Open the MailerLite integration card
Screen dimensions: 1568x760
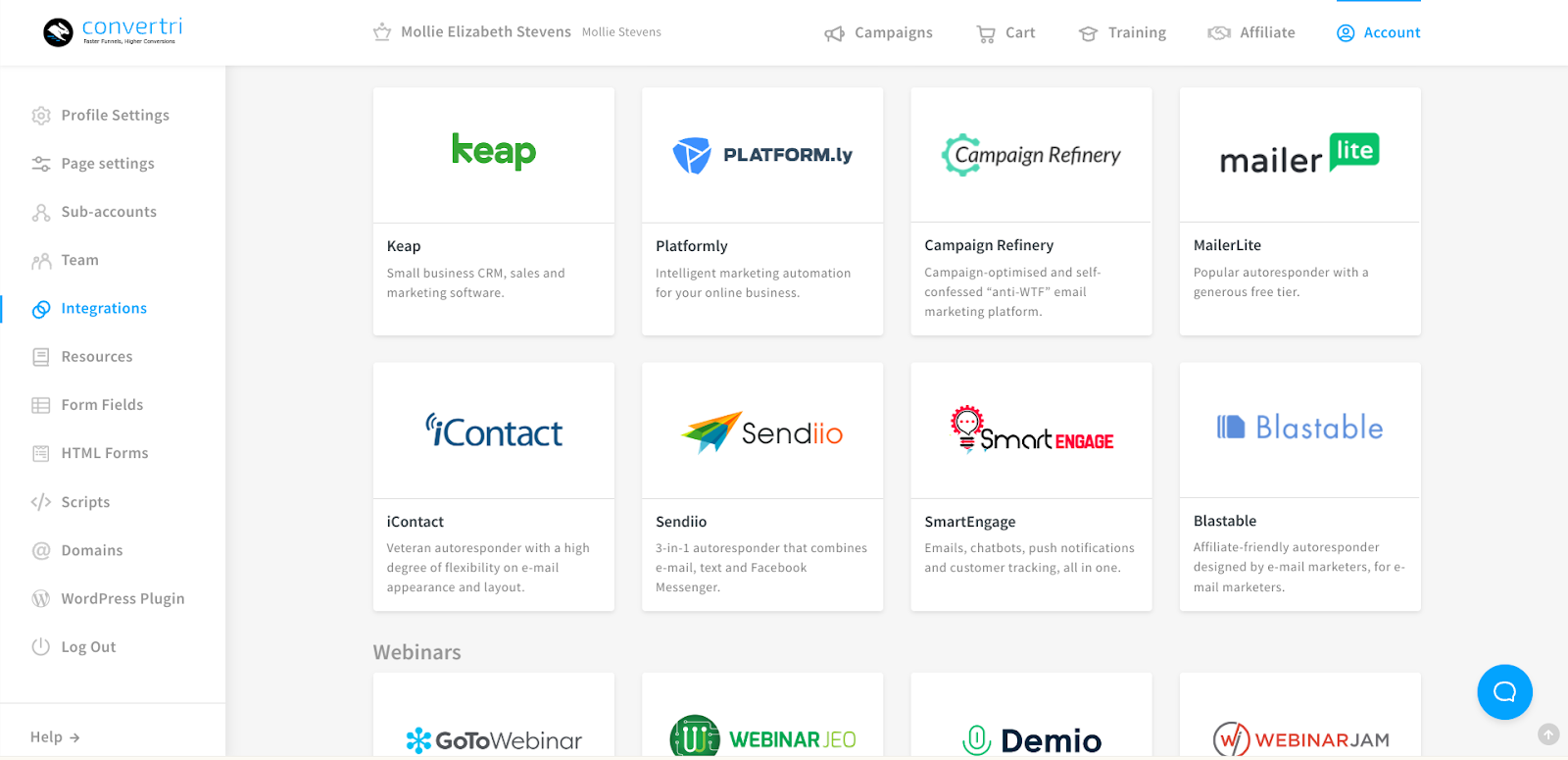click(1299, 211)
